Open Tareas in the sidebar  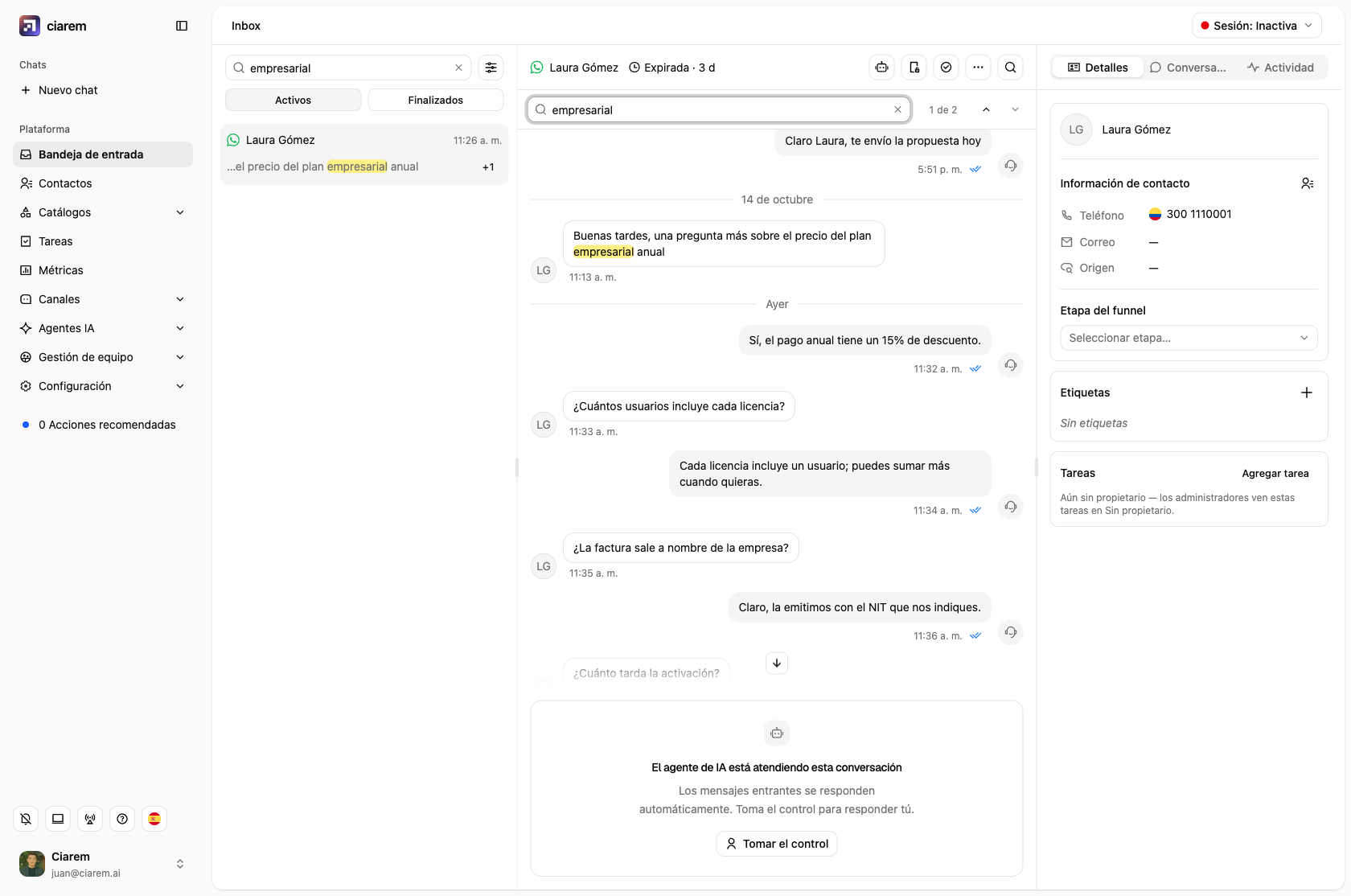[103, 241]
